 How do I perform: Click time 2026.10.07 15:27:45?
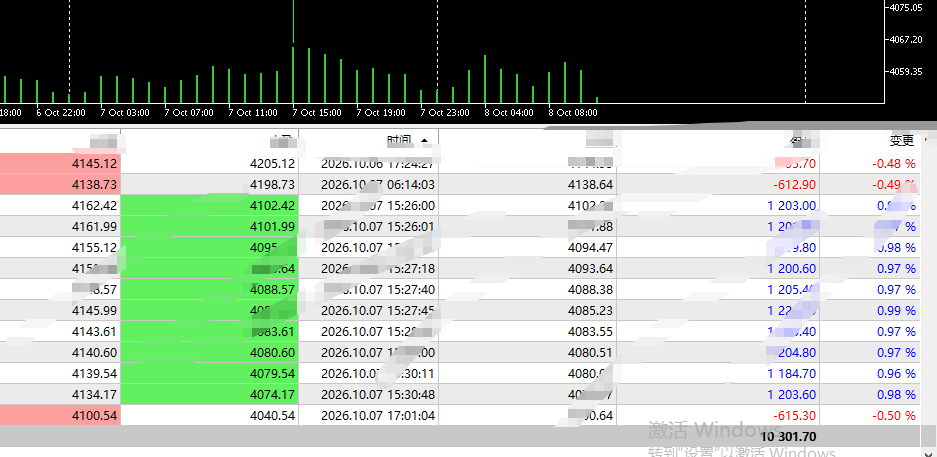378,311
